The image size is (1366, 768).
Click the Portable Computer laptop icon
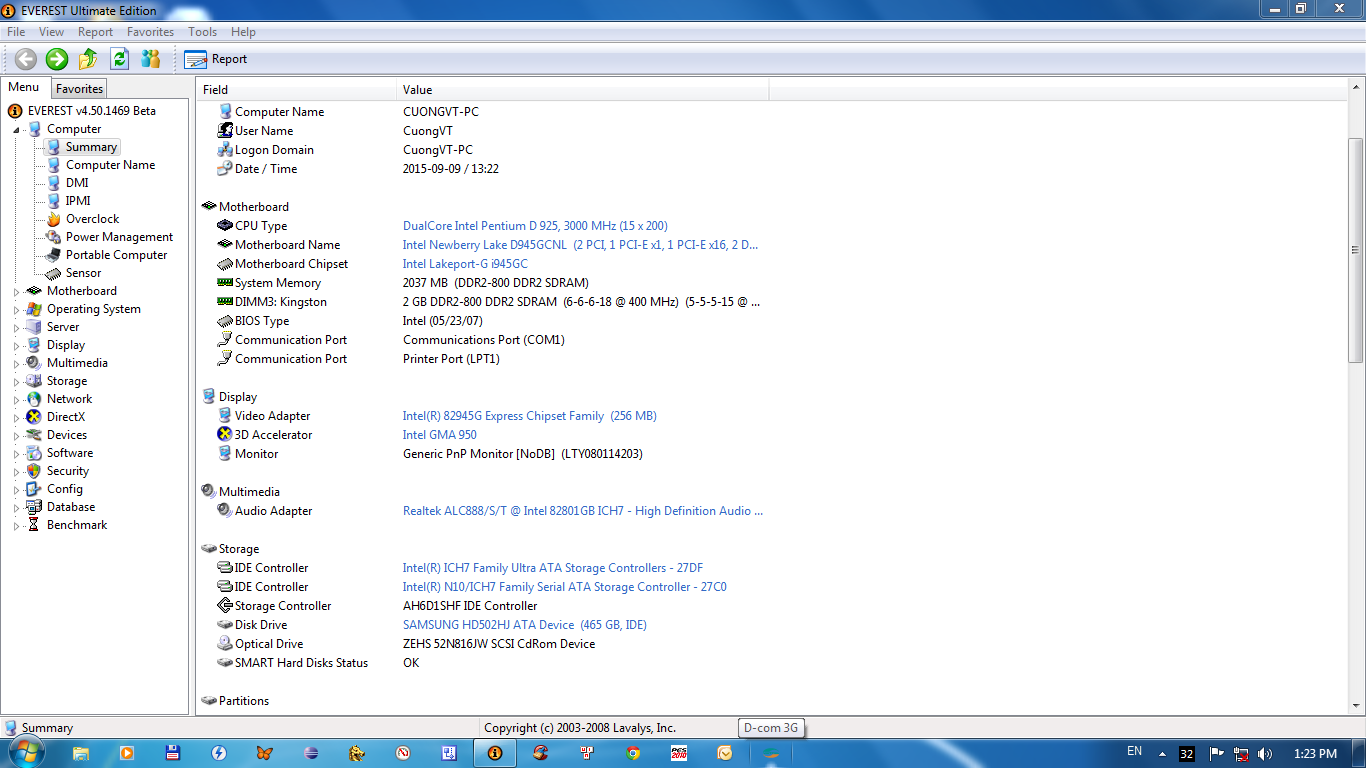coord(53,255)
